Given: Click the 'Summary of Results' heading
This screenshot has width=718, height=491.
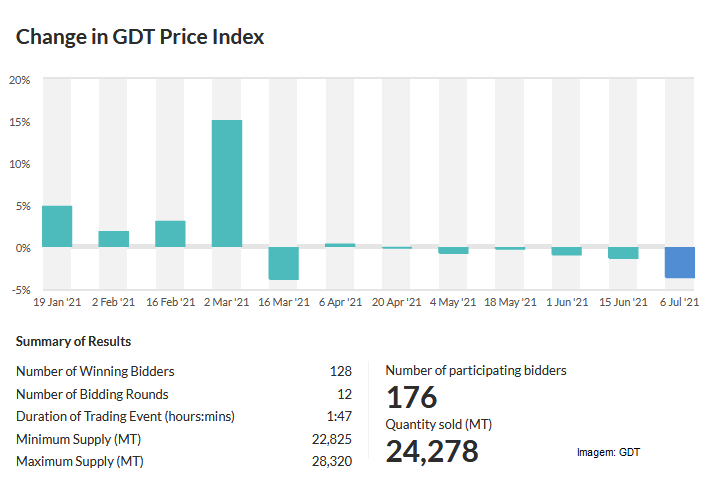Looking at the screenshot, I should [x=73, y=342].
